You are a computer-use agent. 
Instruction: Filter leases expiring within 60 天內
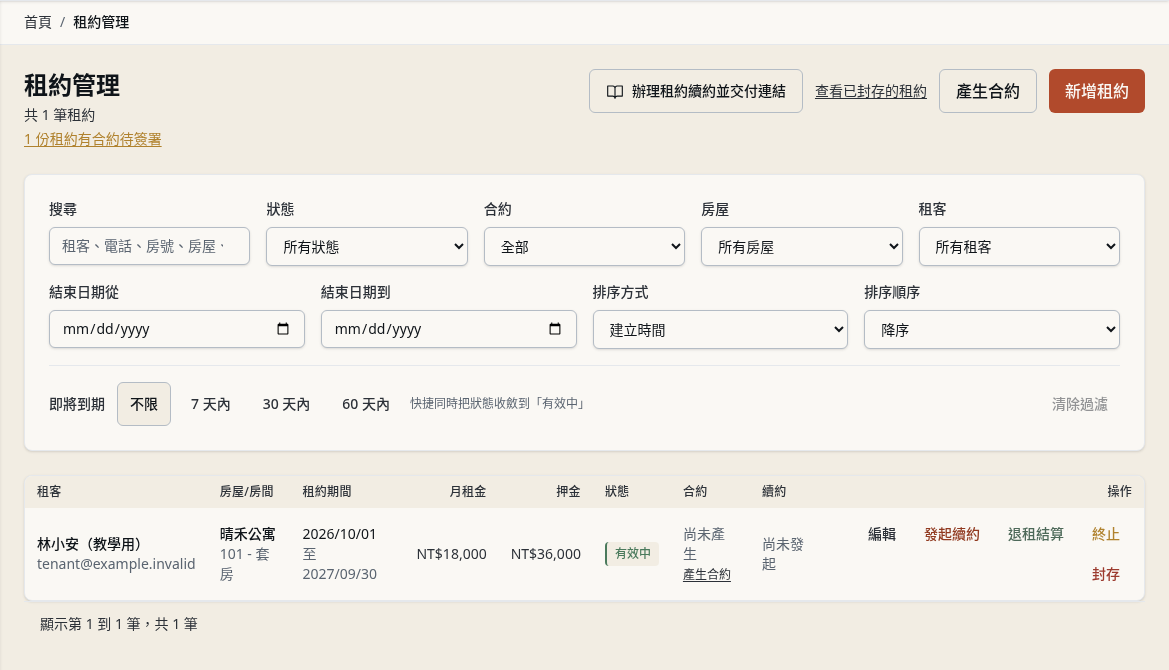(365, 404)
